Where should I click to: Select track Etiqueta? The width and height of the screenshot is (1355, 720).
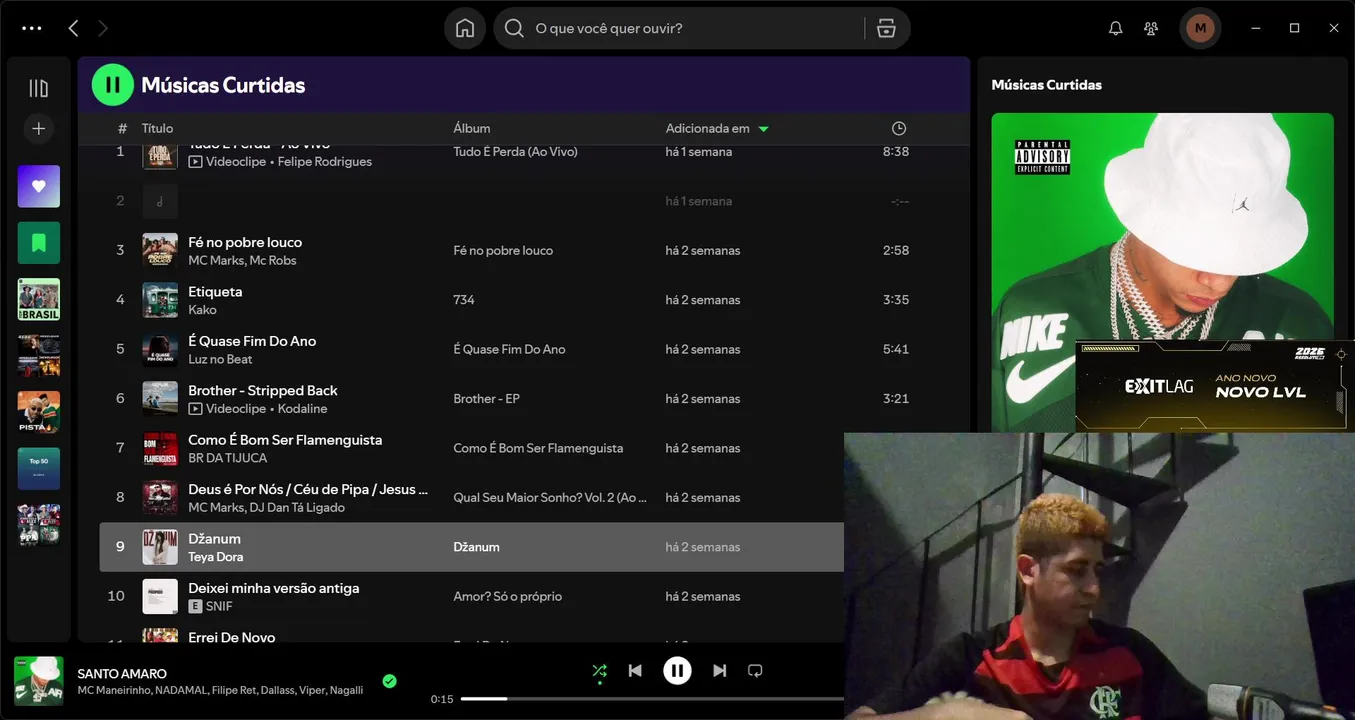click(215, 291)
